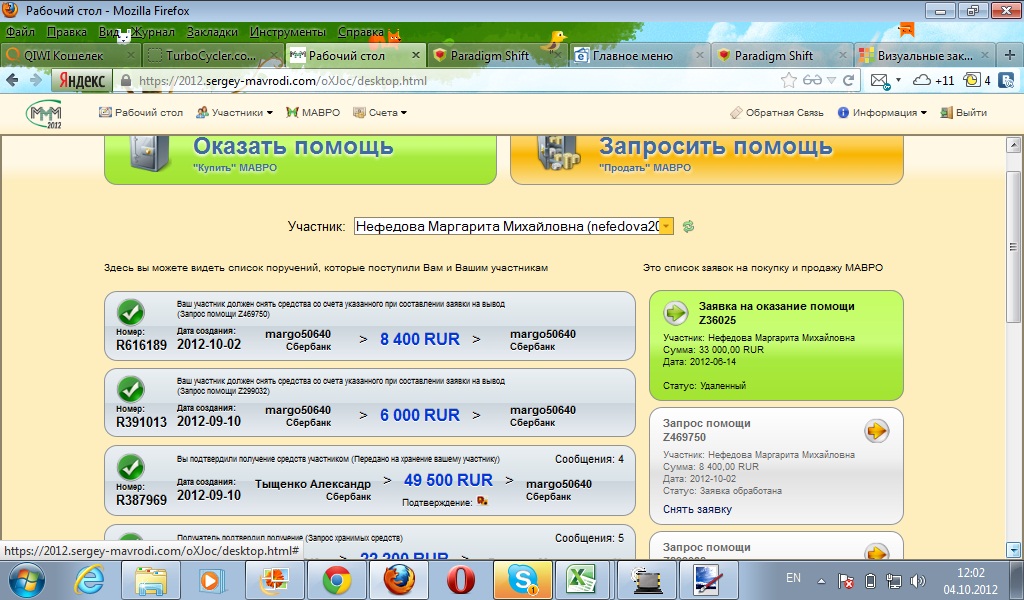Open Skype from the taskbar
Viewport: 1024px width, 600px height.
(523, 580)
